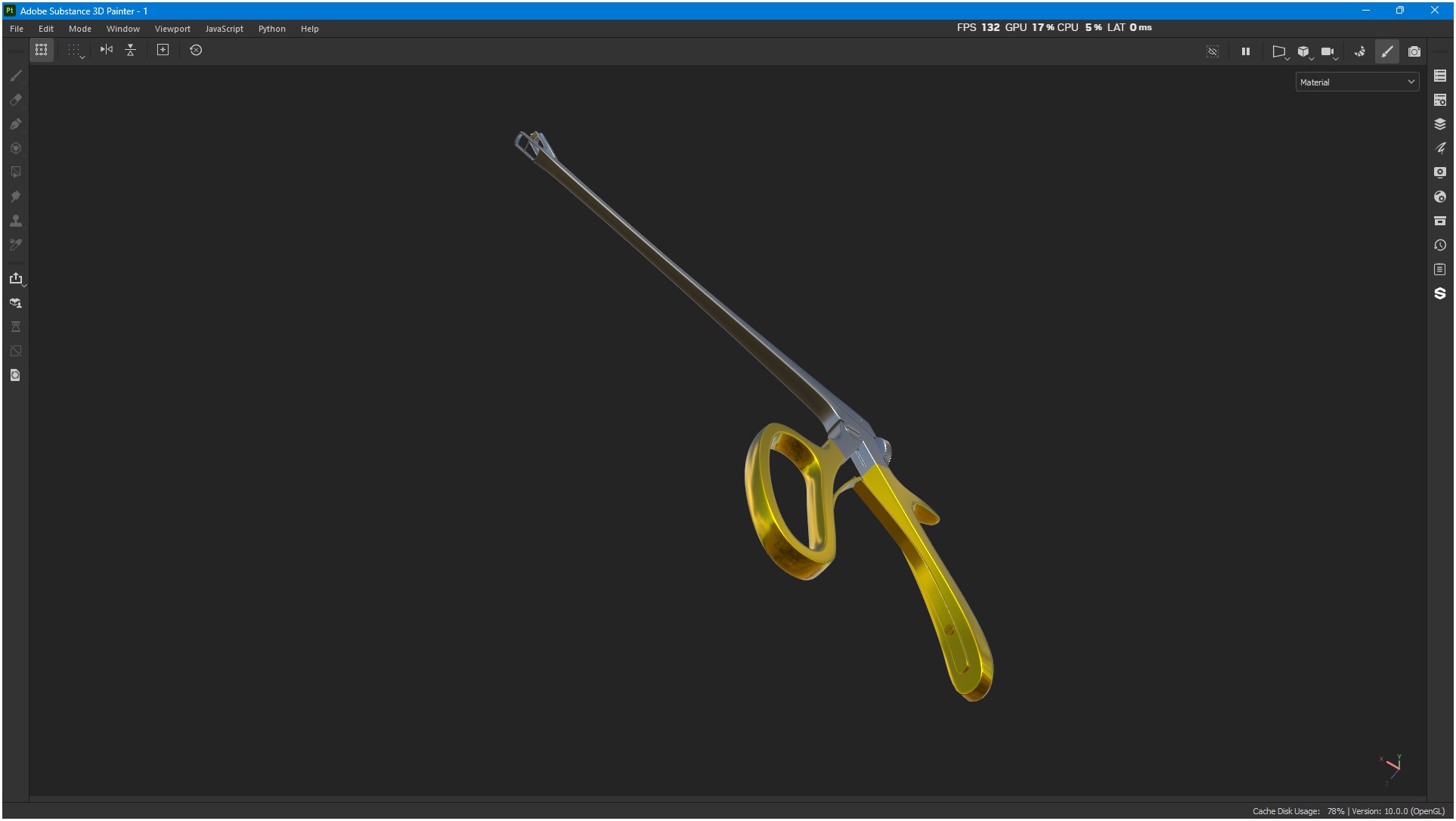Click the Cache Disk Usage 78% status
The width and height of the screenshot is (1456, 821).
pos(1299,811)
